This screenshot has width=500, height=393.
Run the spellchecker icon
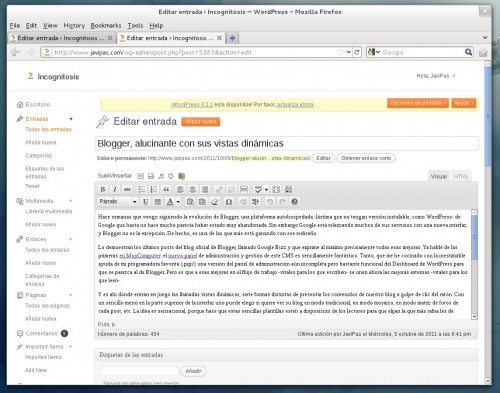click(x=258, y=189)
